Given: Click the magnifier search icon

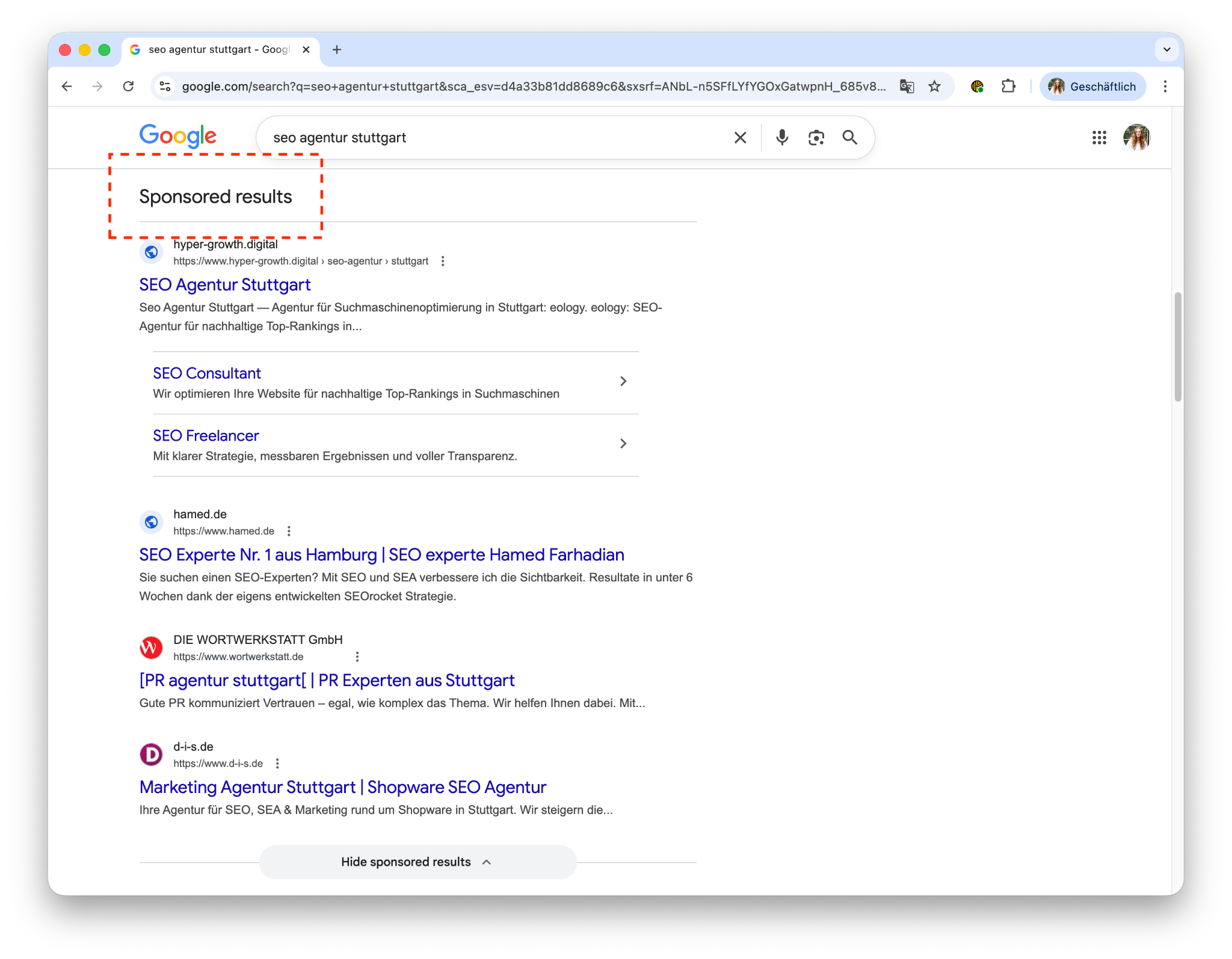Looking at the screenshot, I should (x=849, y=138).
